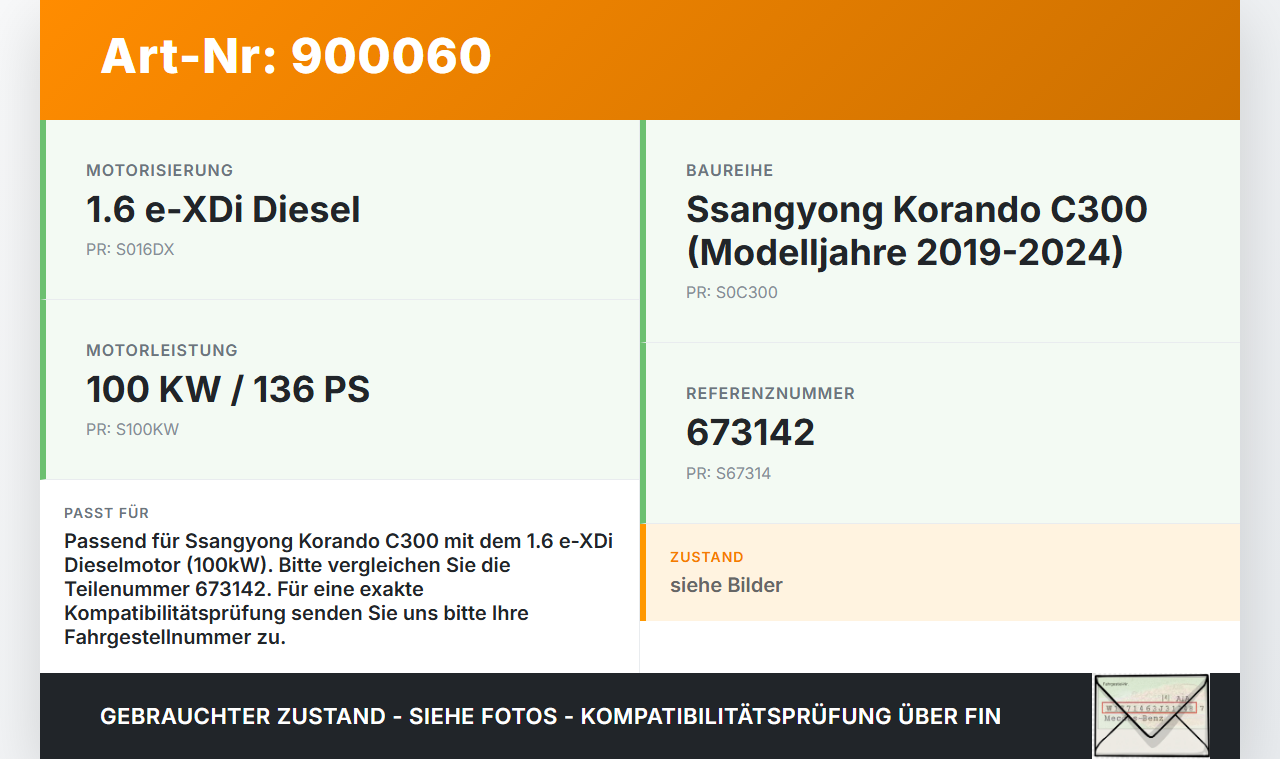Screen dimensions: 1280x760
Task: Select the code 'PR: S67314'
Action: click(728, 473)
